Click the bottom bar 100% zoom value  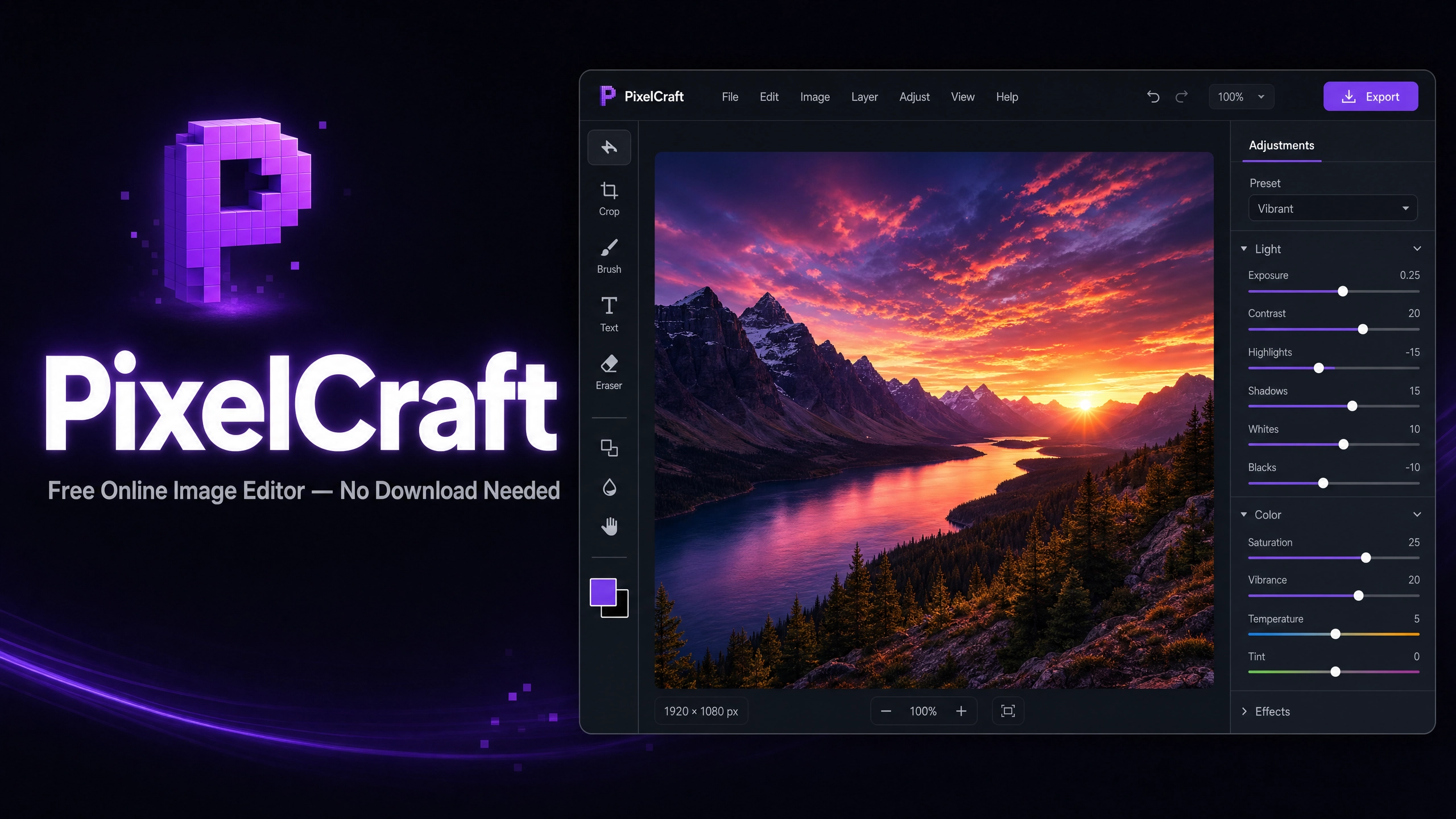tap(923, 712)
